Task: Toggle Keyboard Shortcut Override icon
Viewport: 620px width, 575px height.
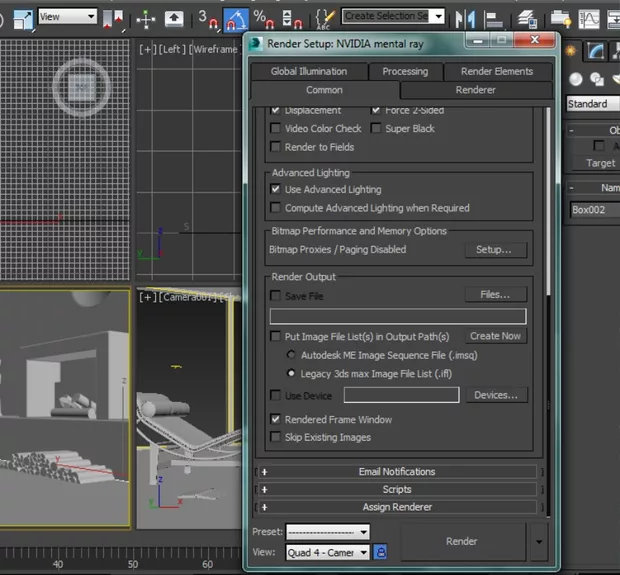Action: (174, 18)
